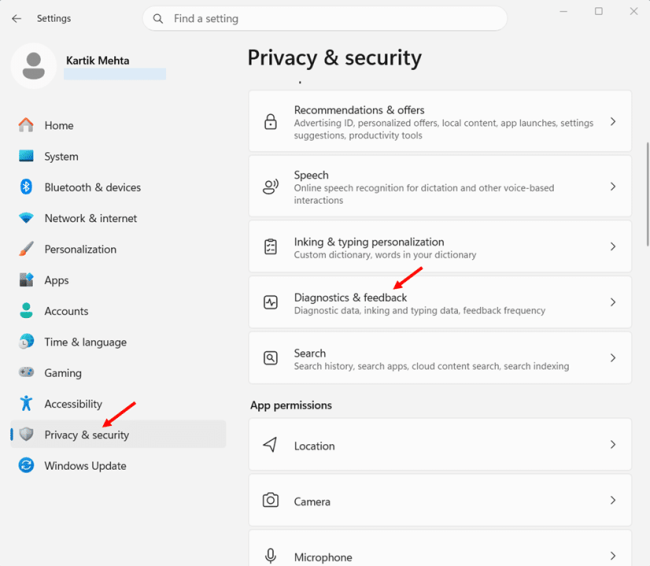Expand the Search settings chevron
The image size is (650, 566).
613,358
